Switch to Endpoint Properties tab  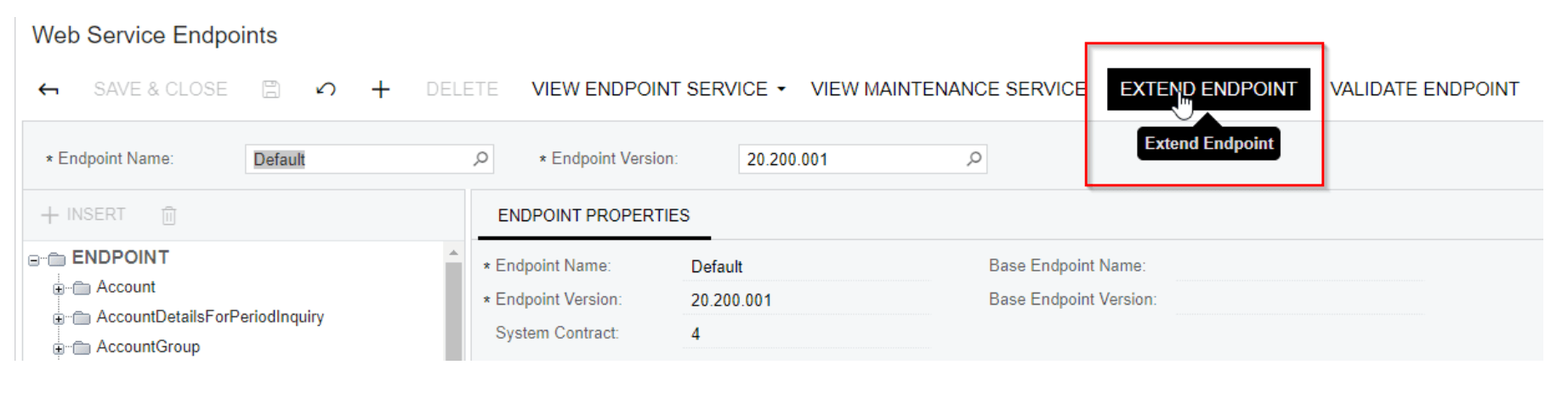(x=594, y=215)
